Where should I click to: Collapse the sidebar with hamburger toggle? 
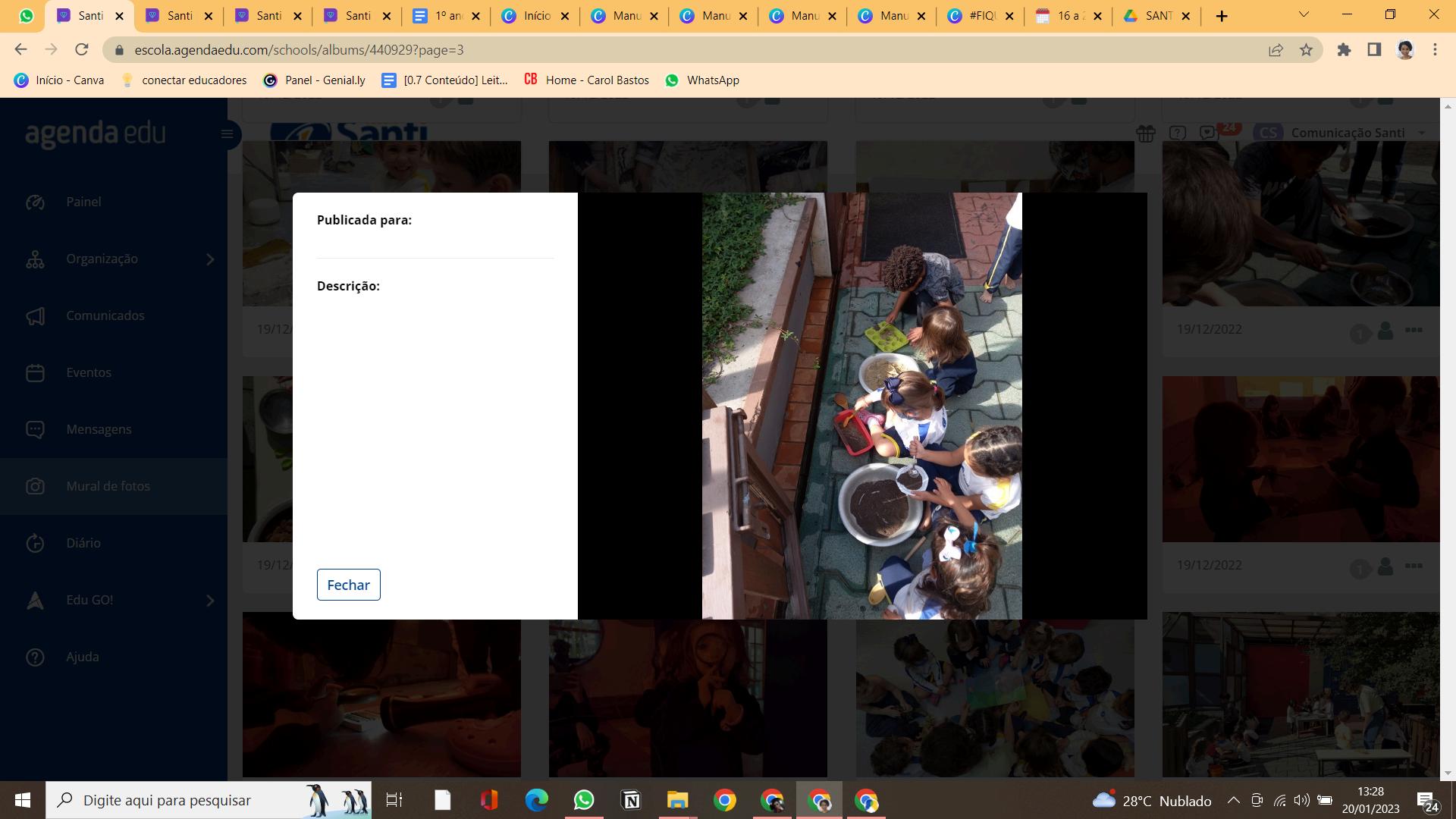pos(227,134)
